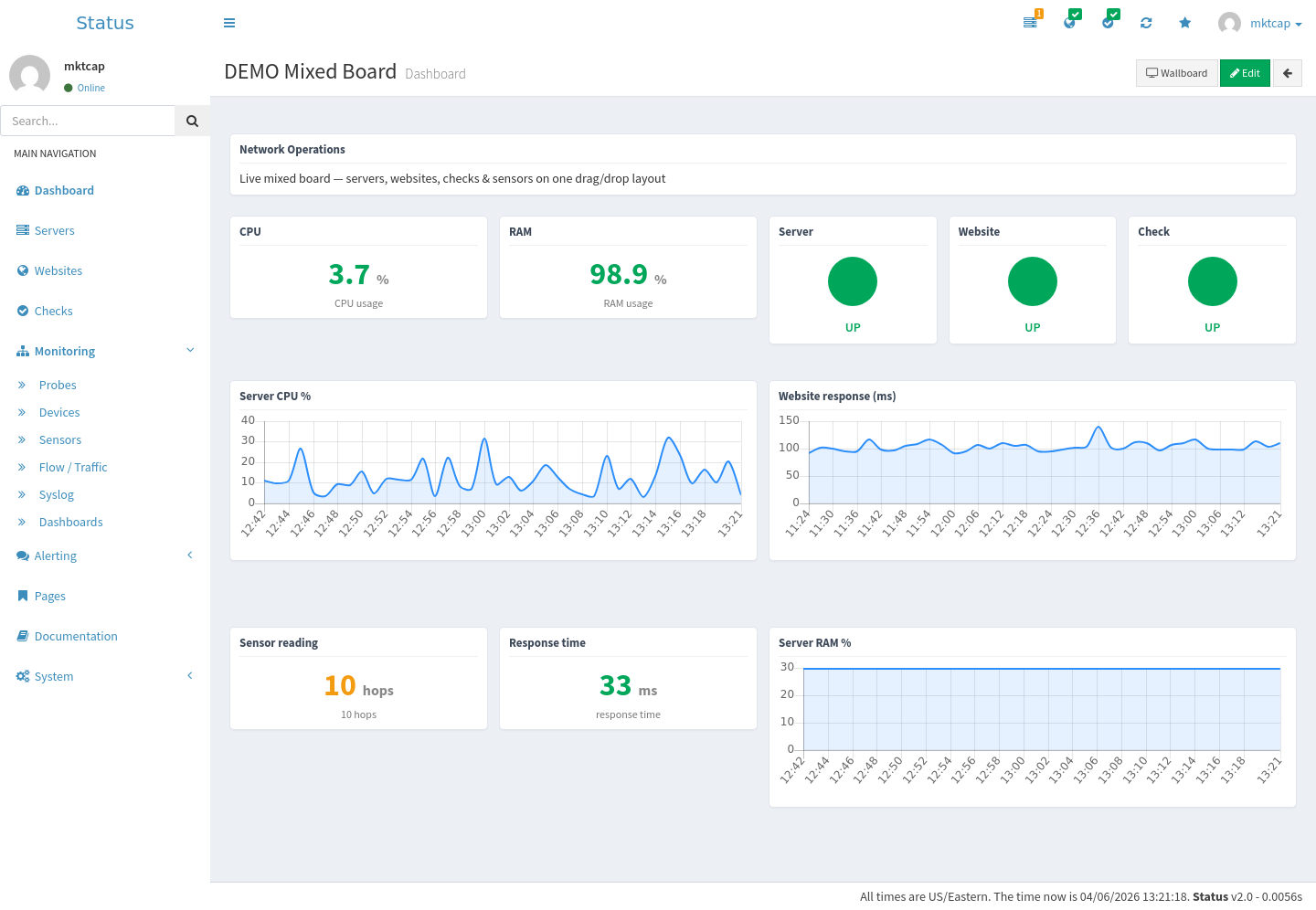Viewport: 1316px width, 910px height.
Task: Click the Check UP green status circle
Action: (x=1213, y=281)
